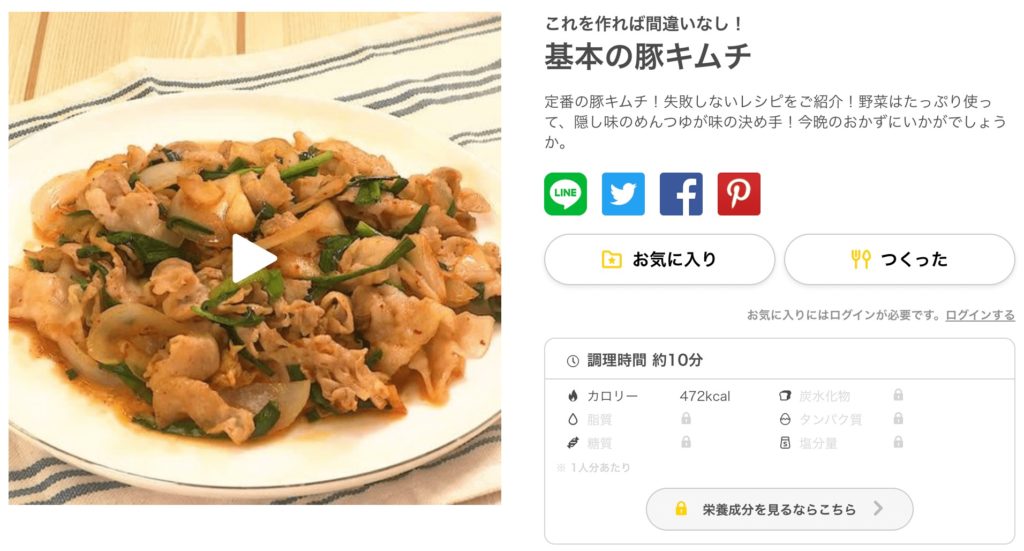Pin recipe with Pinterest icon

click(739, 194)
